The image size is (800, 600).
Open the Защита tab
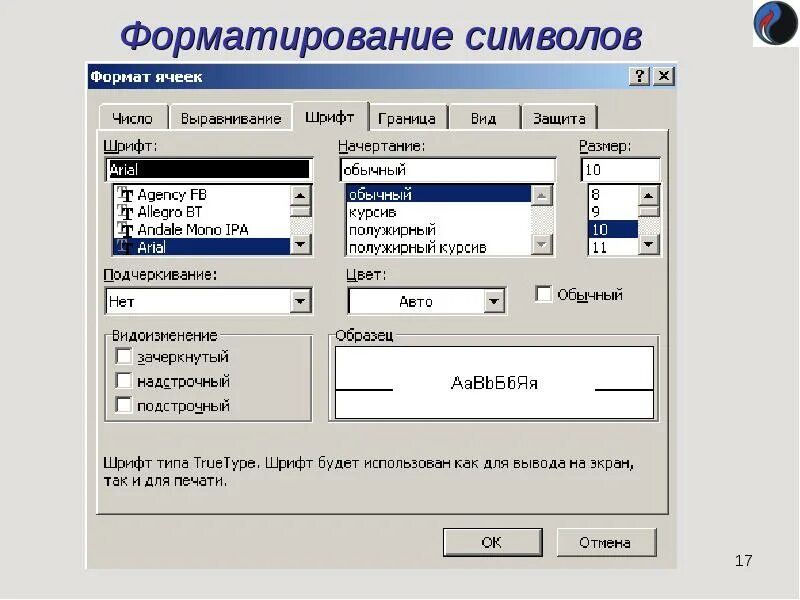pyautogui.click(x=559, y=118)
